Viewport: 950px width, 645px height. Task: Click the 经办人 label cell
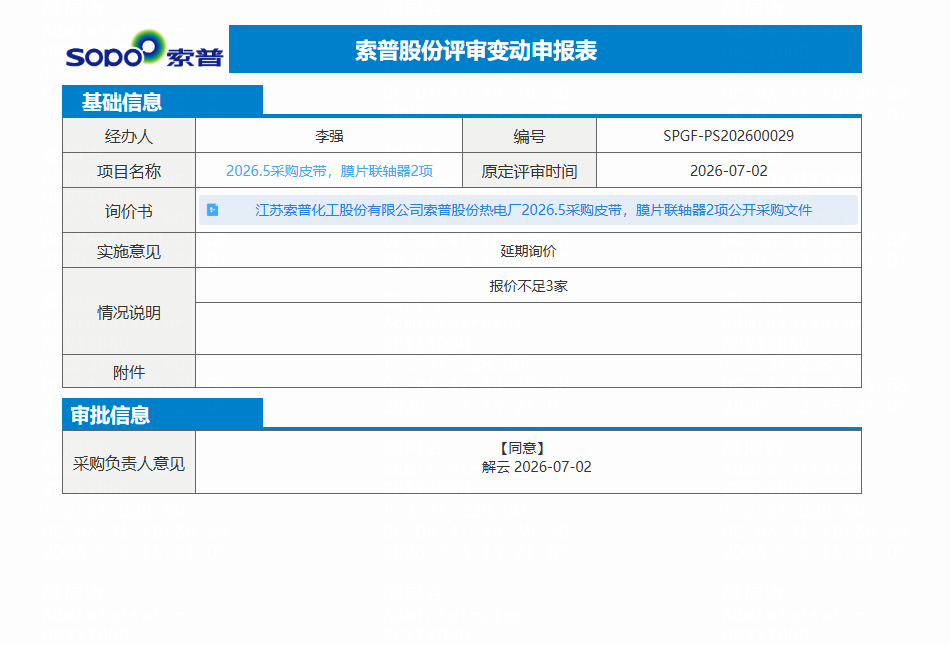128,136
